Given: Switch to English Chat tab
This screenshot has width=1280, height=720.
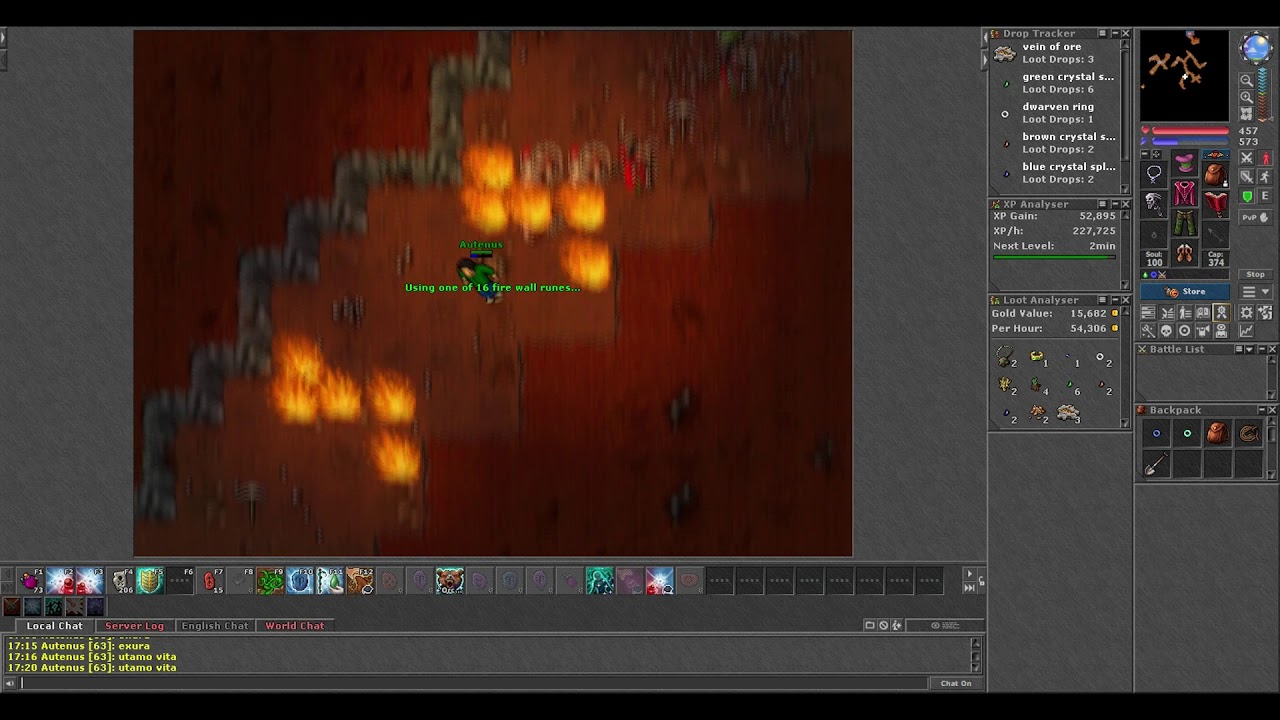Looking at the screenshot, I should coord(215,626).
